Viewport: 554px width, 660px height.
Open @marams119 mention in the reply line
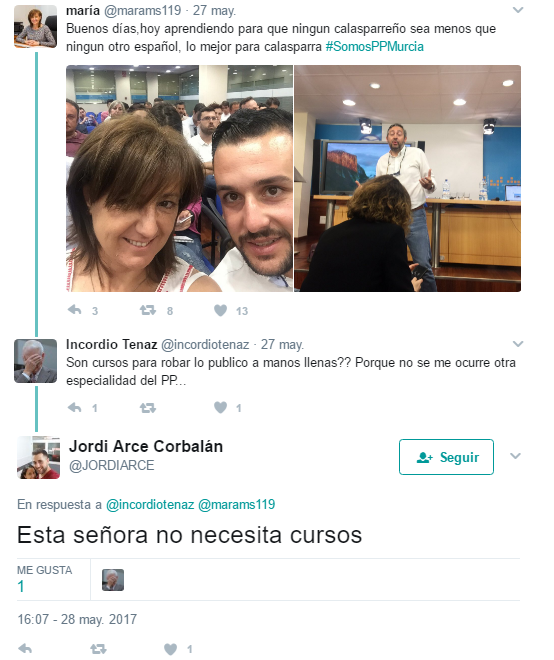[236, 504]
